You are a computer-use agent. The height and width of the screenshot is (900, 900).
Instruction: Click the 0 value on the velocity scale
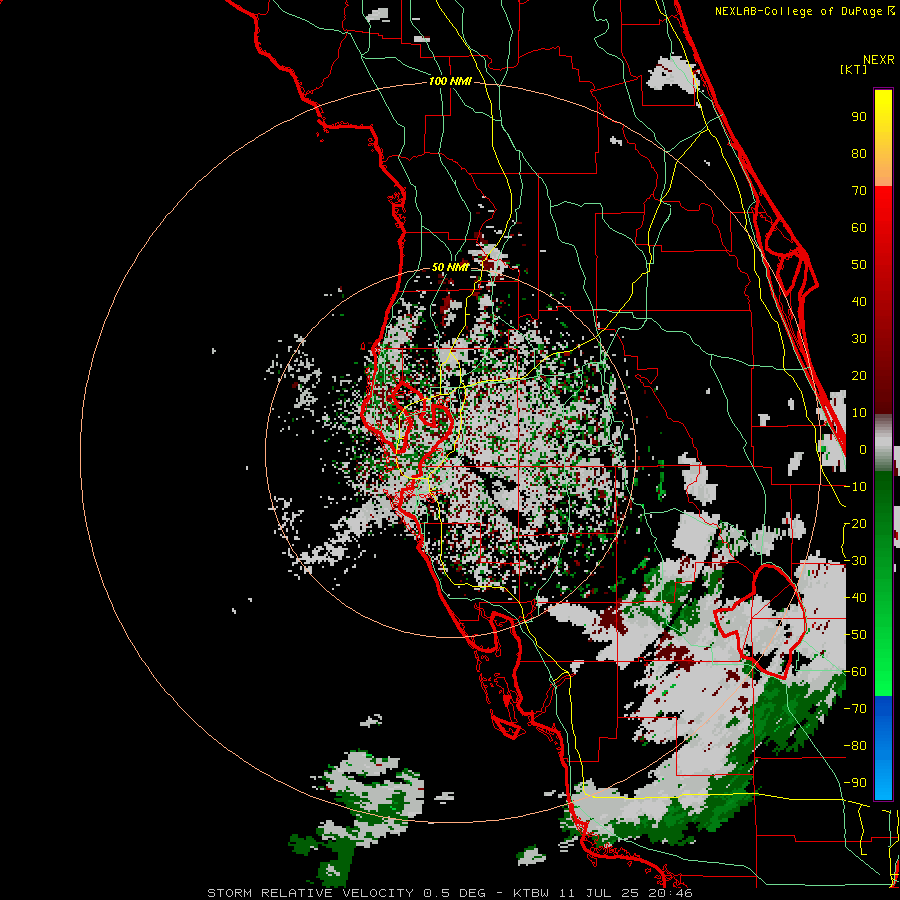pos(863,450)
